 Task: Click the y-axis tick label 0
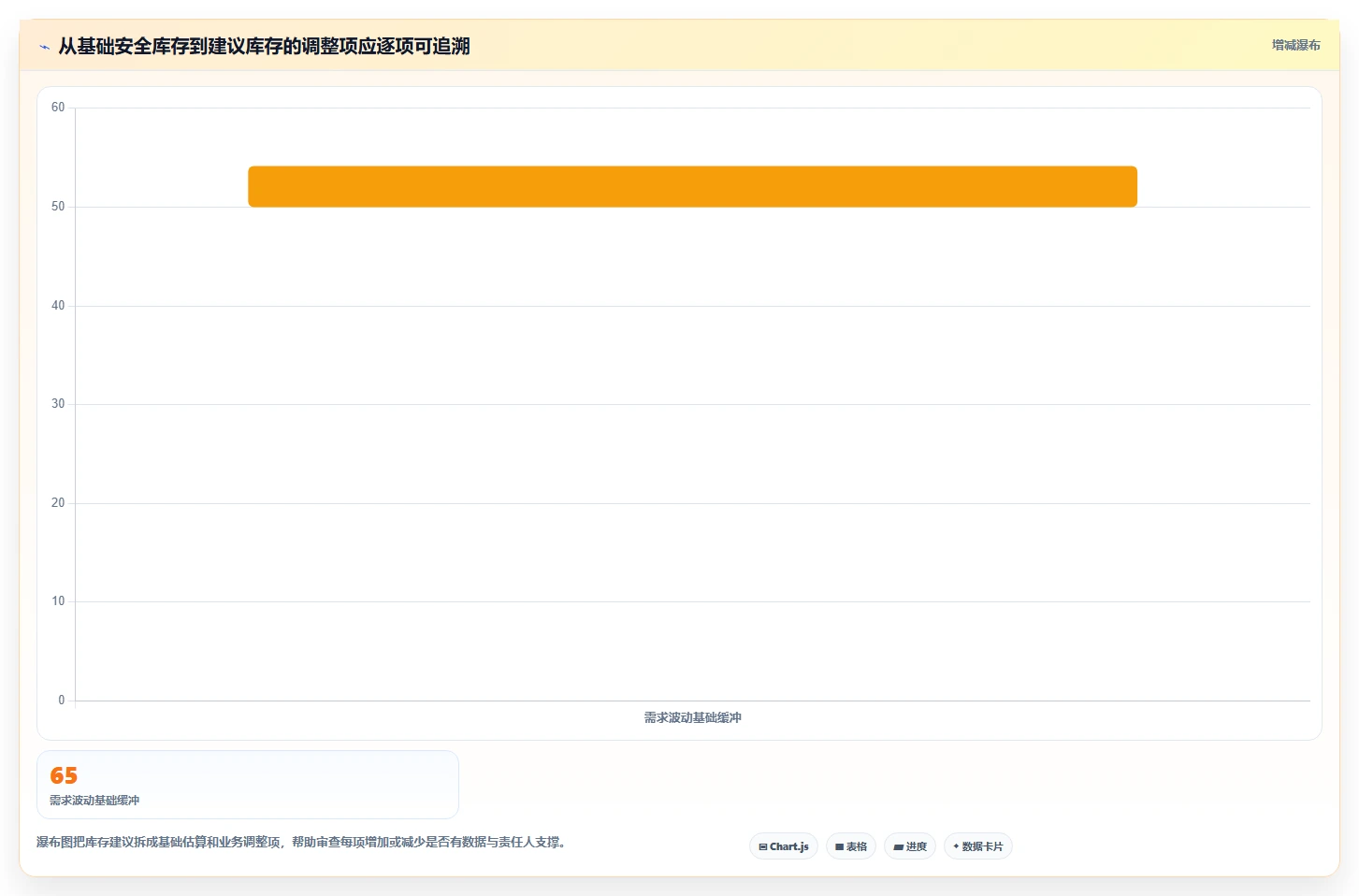62,701
